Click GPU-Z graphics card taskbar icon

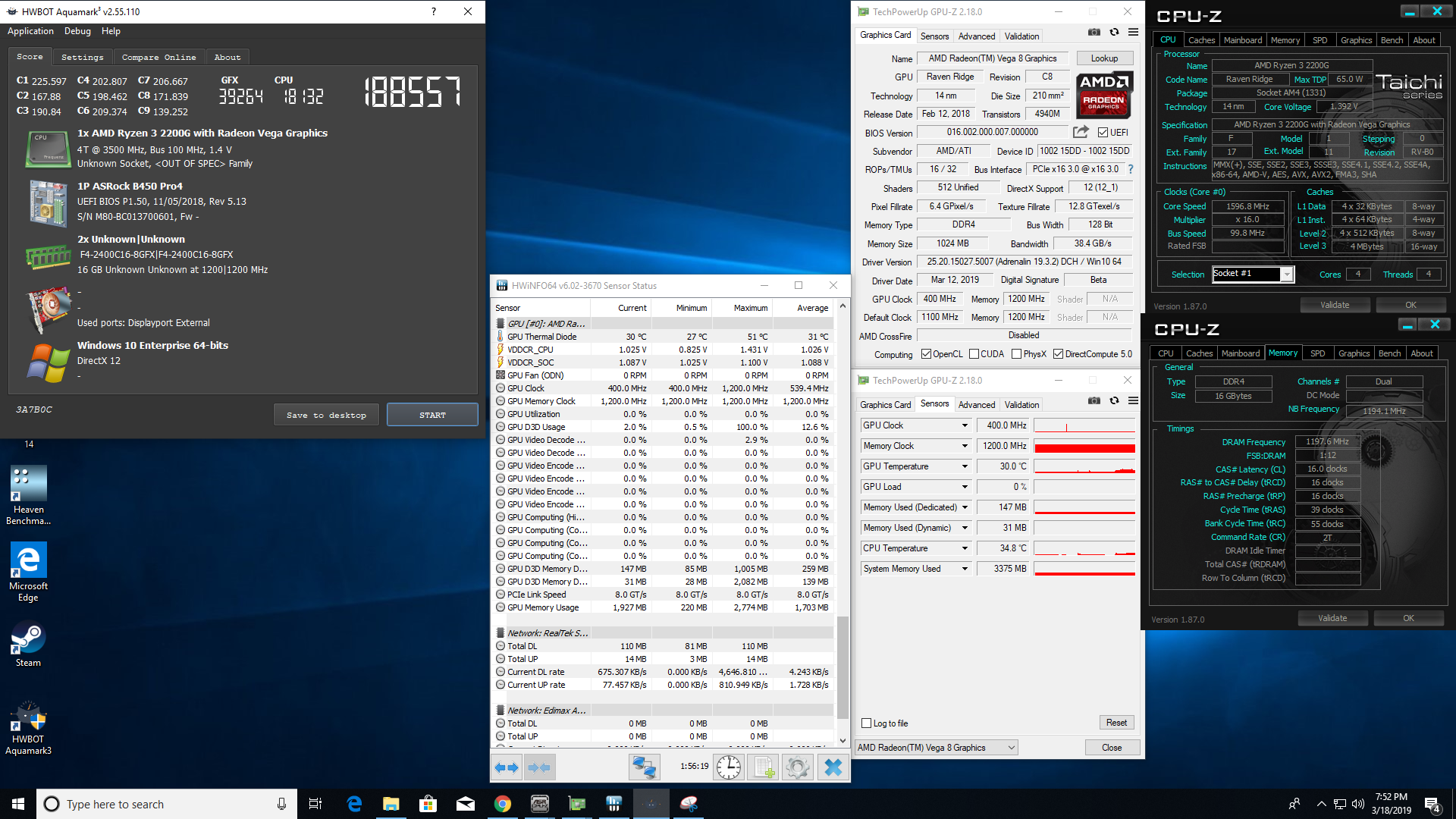tap(577, 804)
